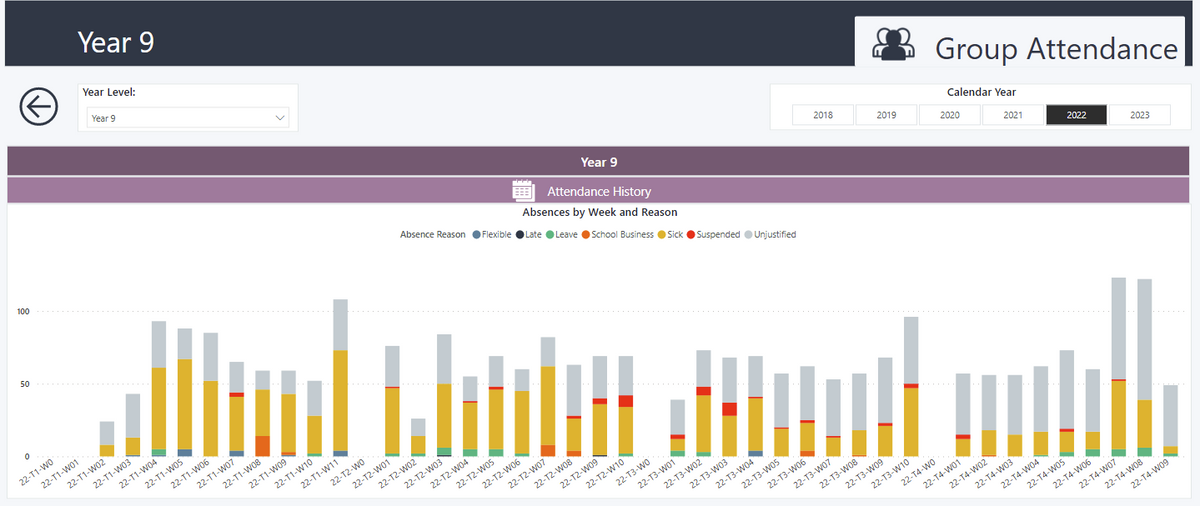Click the Unjustified legend entry

click(x=776, y=235)
